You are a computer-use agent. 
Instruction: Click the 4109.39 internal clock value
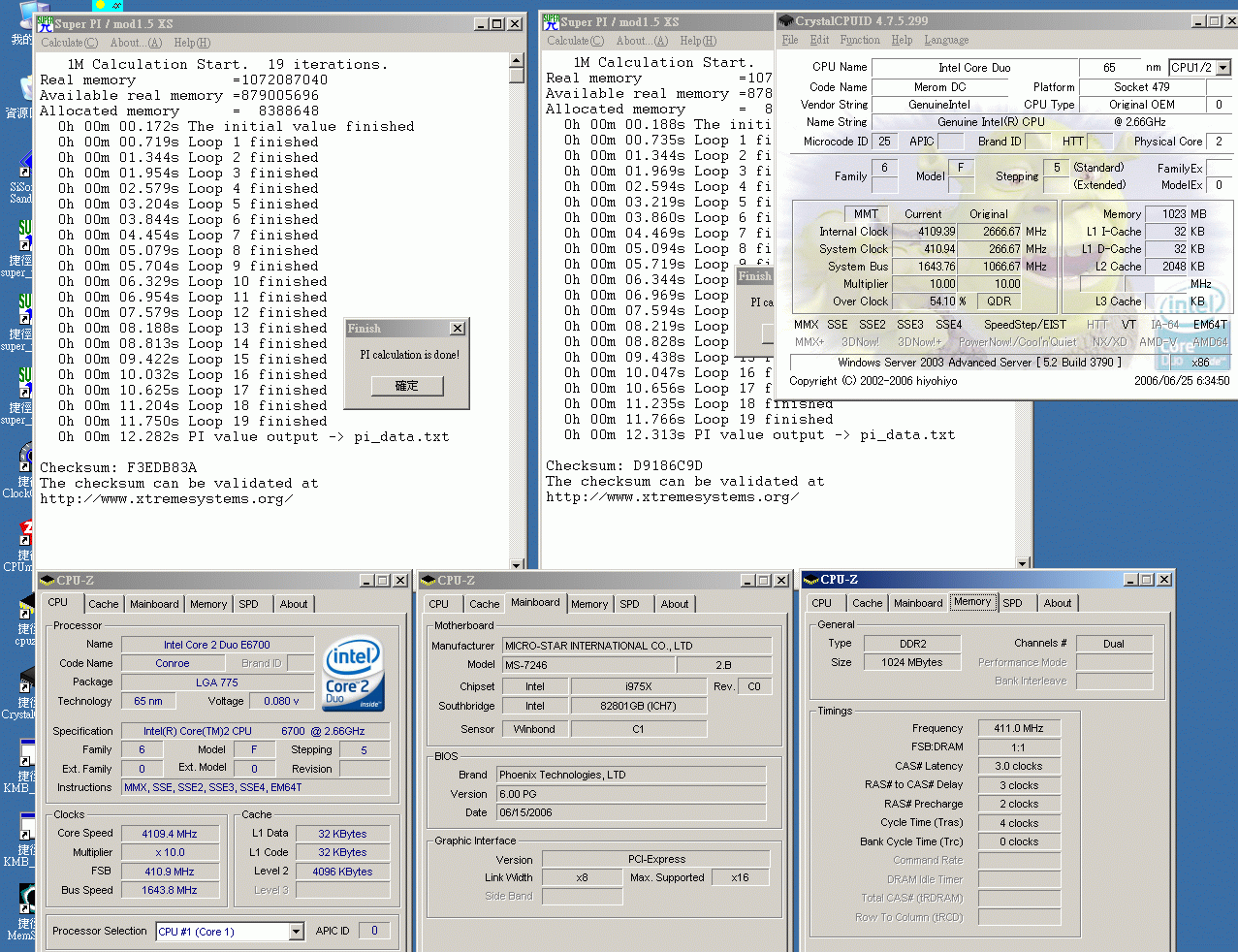click(925, 232)
